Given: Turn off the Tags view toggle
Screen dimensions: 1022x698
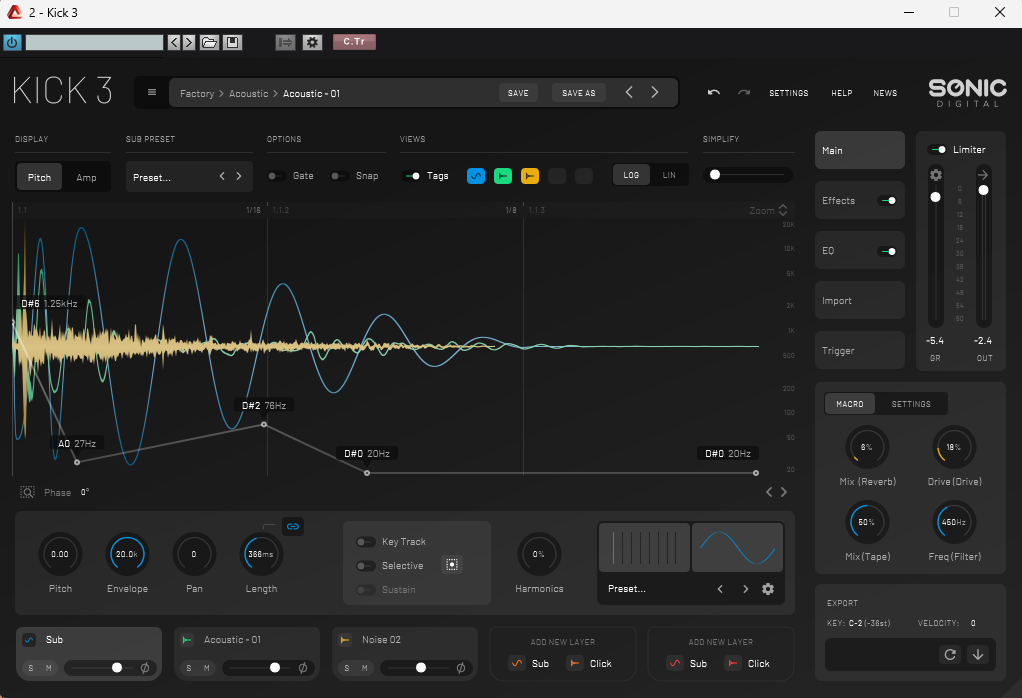Looking at the screenshot, I should (412, 176).
